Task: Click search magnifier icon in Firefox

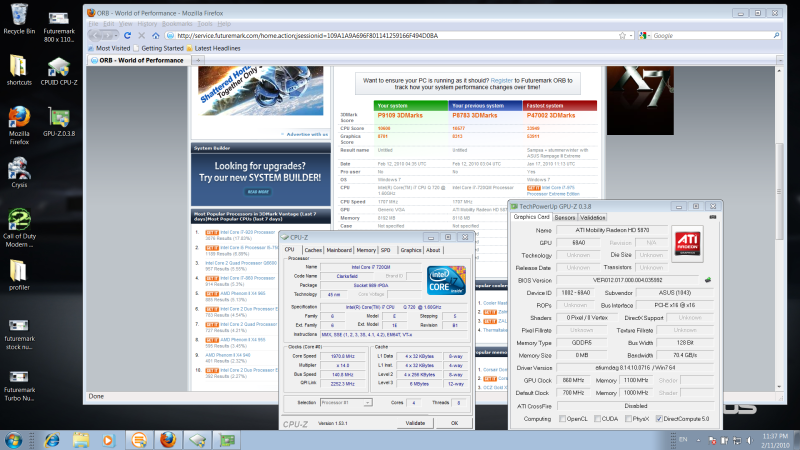Action: [777, 36]
